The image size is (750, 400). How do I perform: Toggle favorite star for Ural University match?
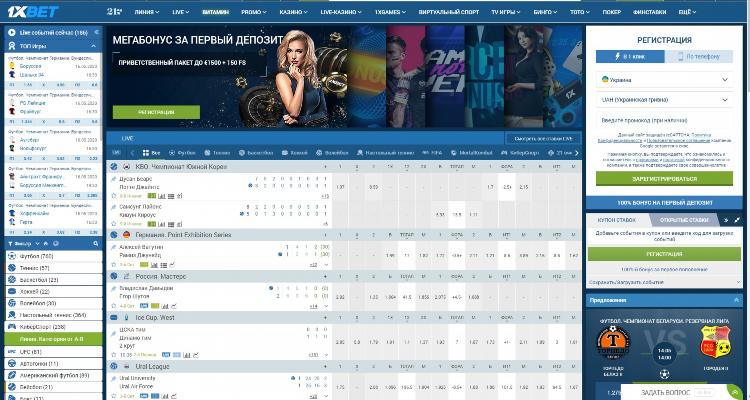pos(114,396)
